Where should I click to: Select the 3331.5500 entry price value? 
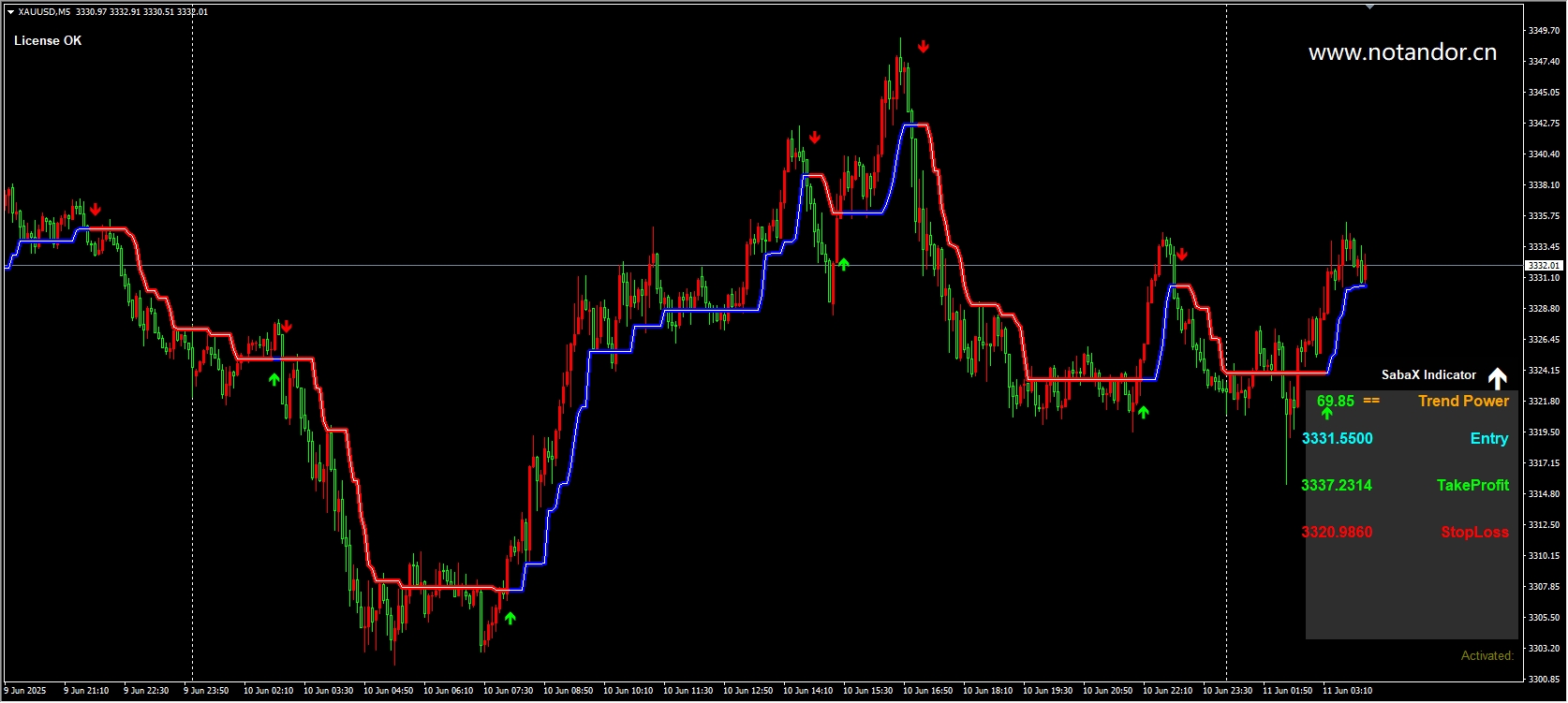click(x=1337, y=438)
